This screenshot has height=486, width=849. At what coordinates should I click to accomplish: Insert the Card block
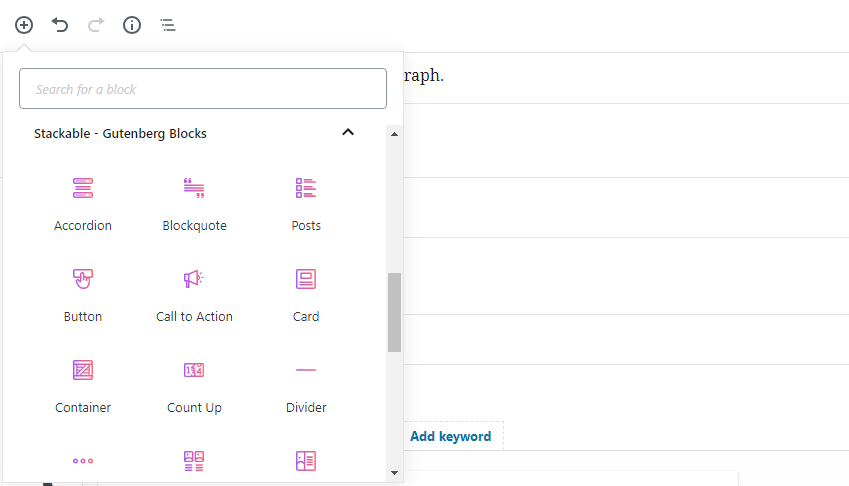pyautogui.click(x=306, y=295)
